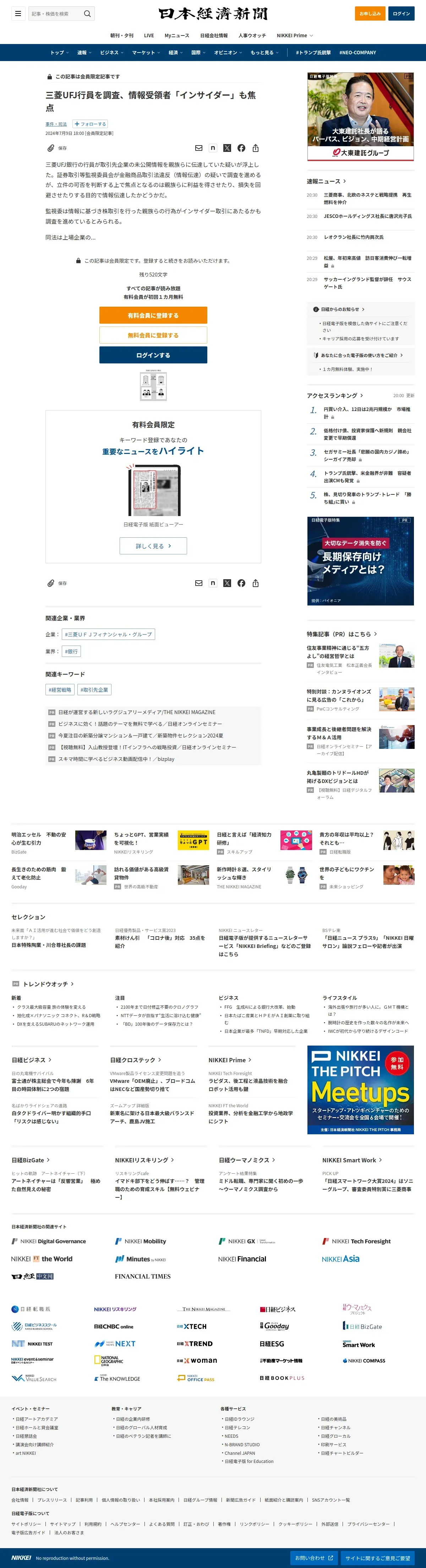426x1568 pixels.
Task: Open #トランプ氏銃撃 topic link
Action: [313, 52]
